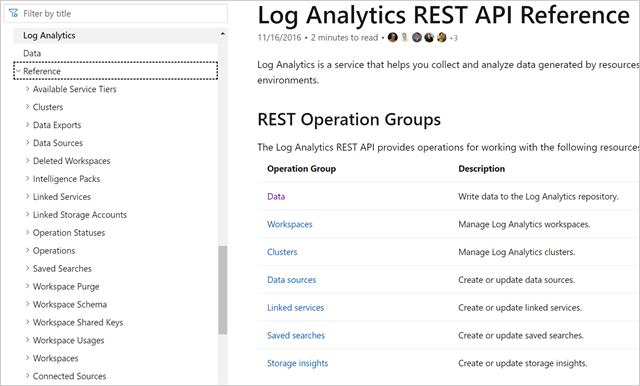
Task: Click the sidebar vertical scrollbar thumb
Action: pos(222,290)
